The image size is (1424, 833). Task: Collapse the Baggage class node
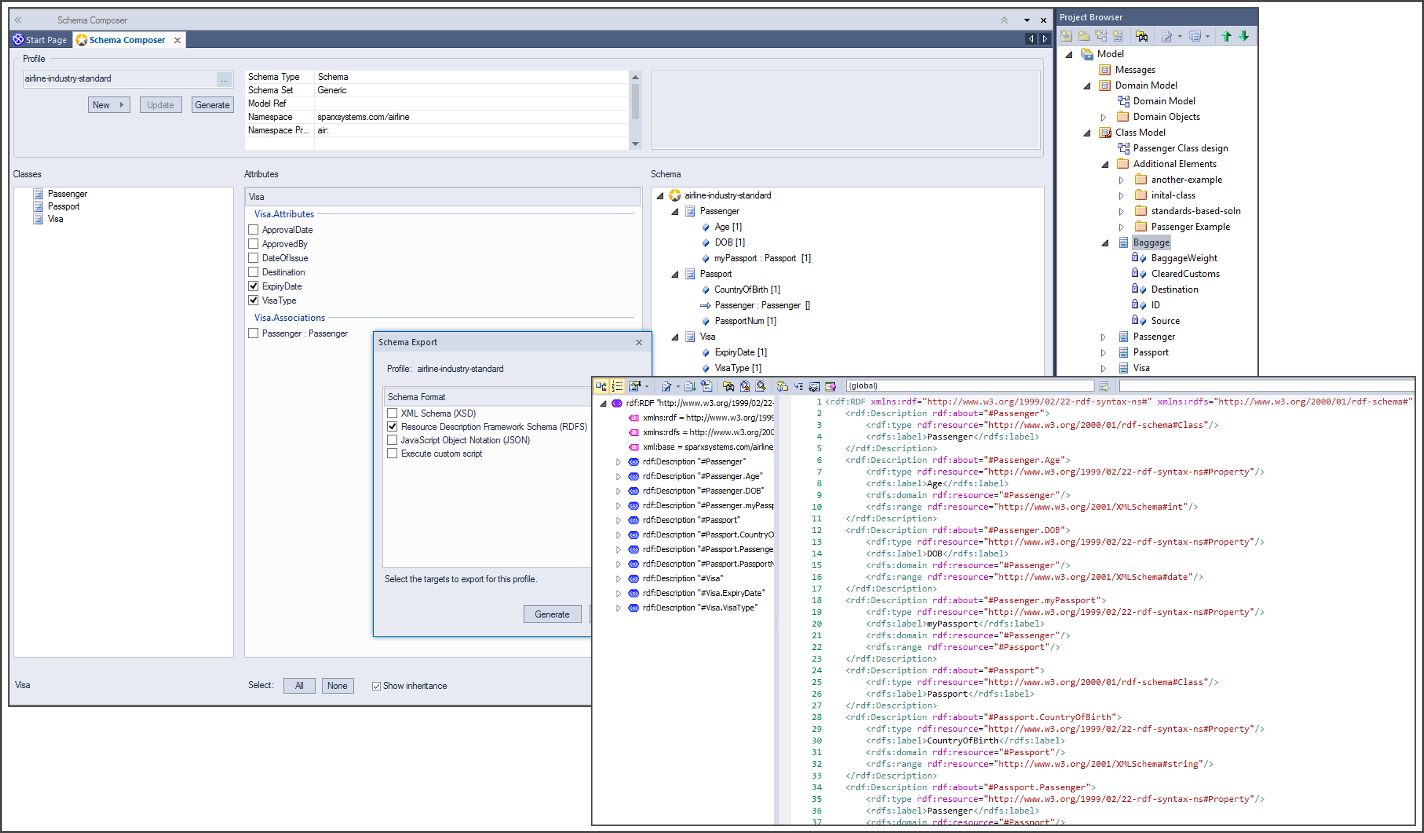(1104, 243)
